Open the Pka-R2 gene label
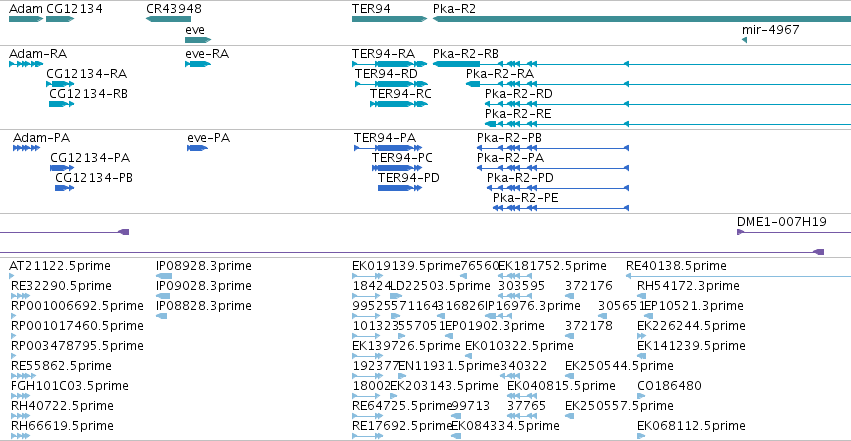 pyautogui.click(x=454, y=9)
